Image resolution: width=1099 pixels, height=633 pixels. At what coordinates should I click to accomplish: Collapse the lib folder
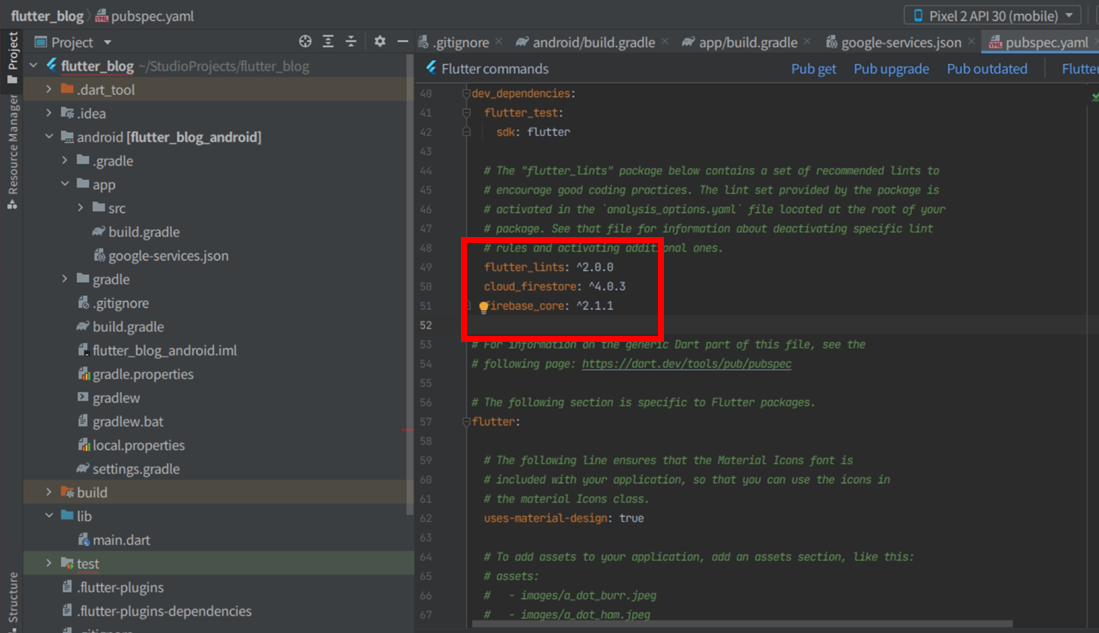click(49, 516)
